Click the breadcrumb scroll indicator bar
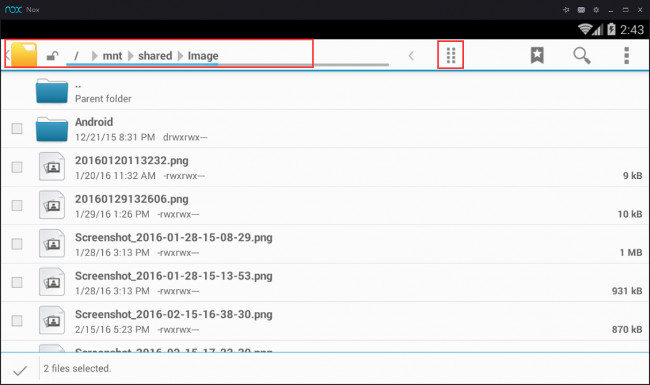 227,65
